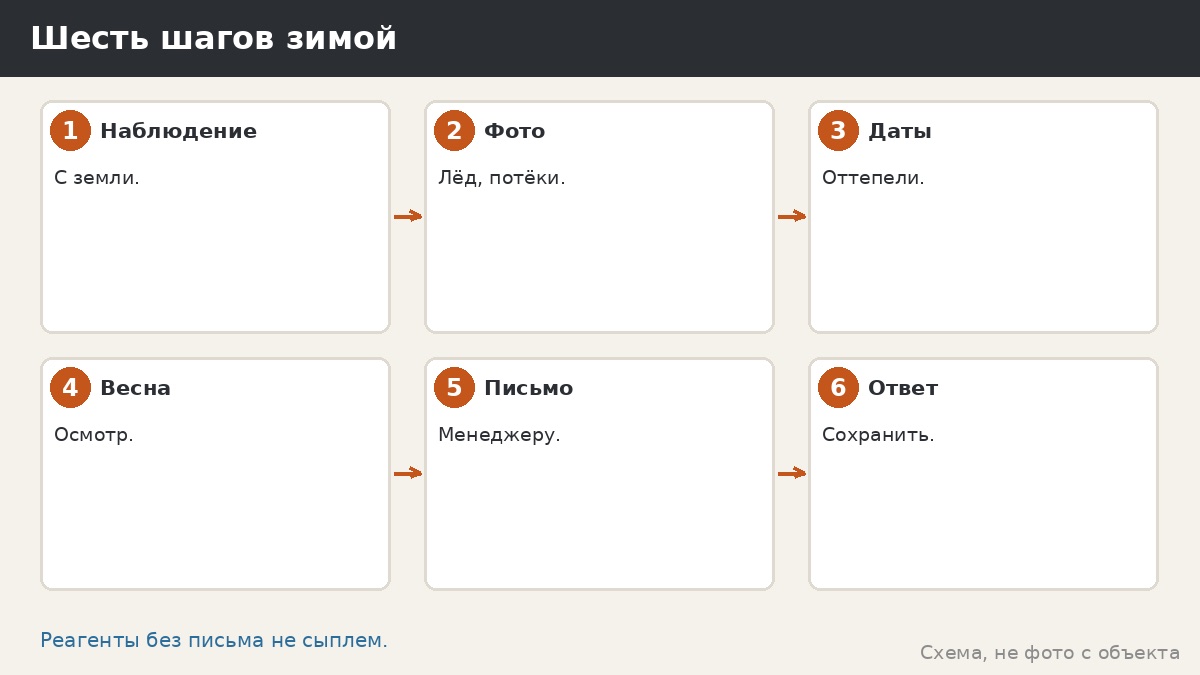
Task: Click the orange number 1 badge
Action: (x=70, y=131)
